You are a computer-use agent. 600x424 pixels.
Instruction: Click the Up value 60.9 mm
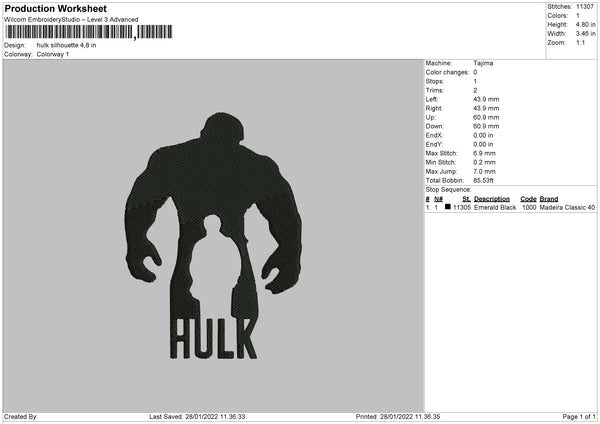486,117
